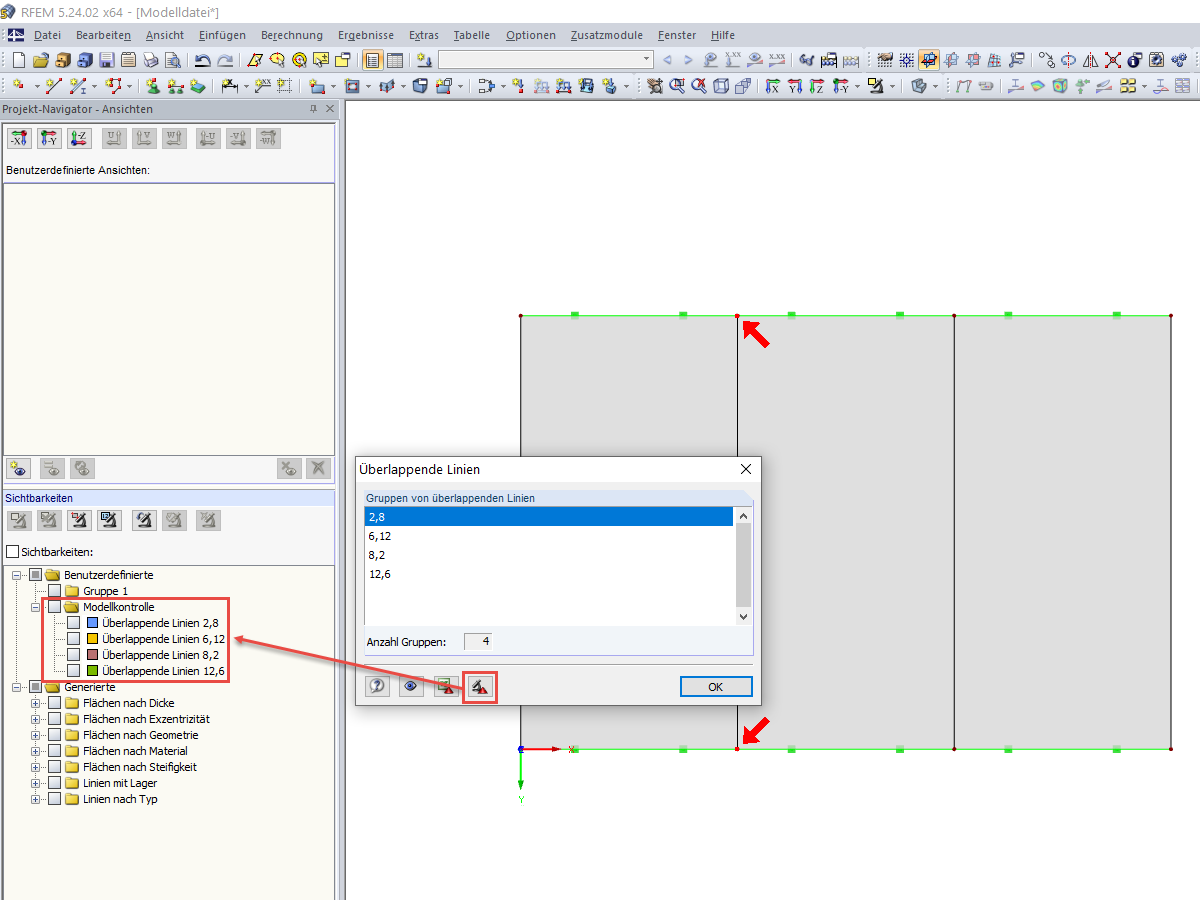Screen dimensions: 1200x900
Task: Click the Anzahl Gruppen value field
Action: click(478, 641)
